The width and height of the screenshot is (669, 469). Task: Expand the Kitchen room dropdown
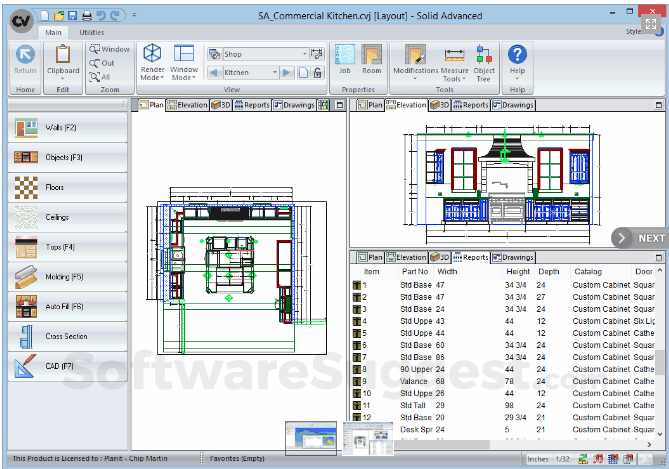tap(275, 73)
